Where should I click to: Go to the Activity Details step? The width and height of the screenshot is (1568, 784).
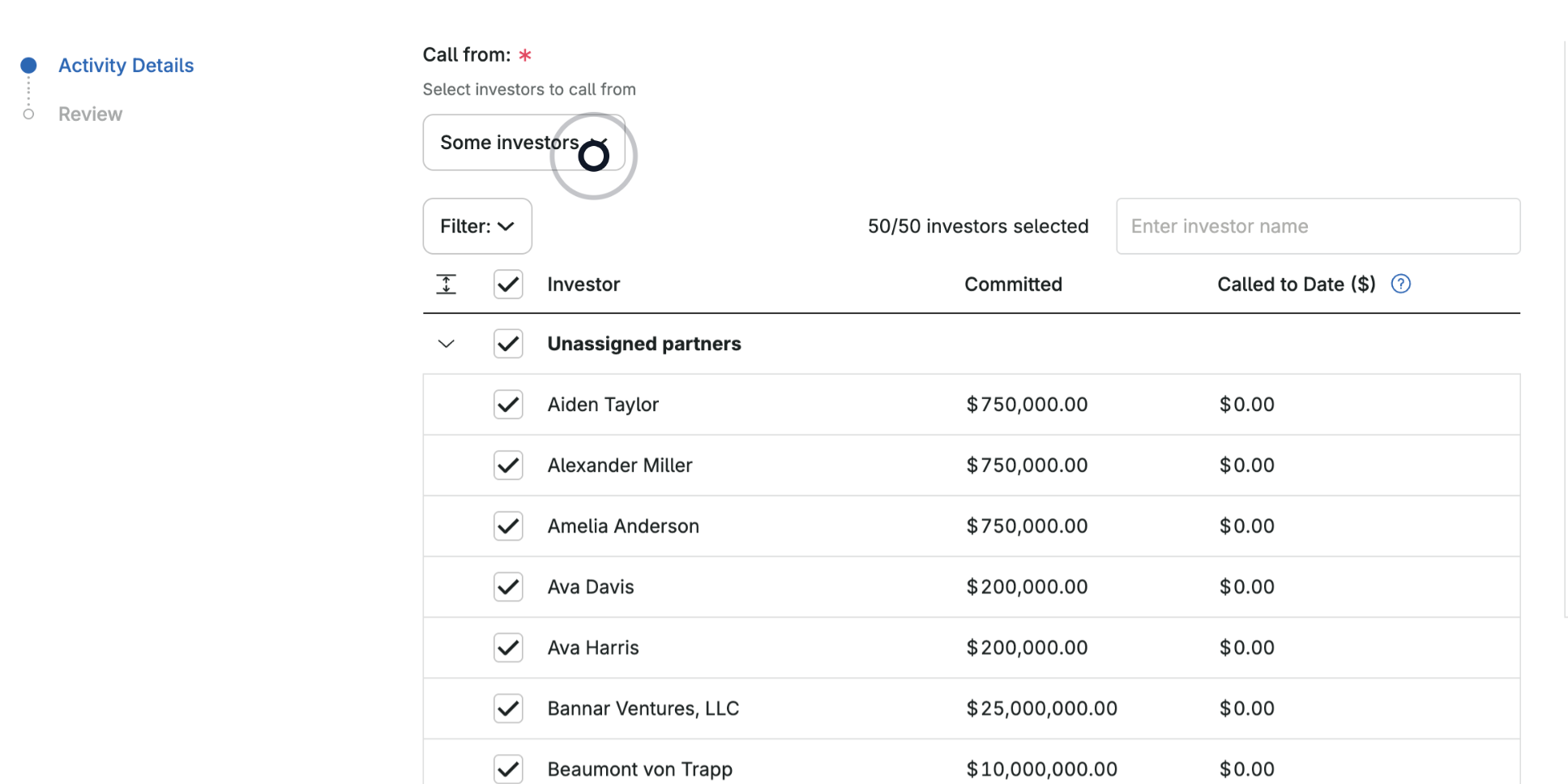click(x=126, y=64)
